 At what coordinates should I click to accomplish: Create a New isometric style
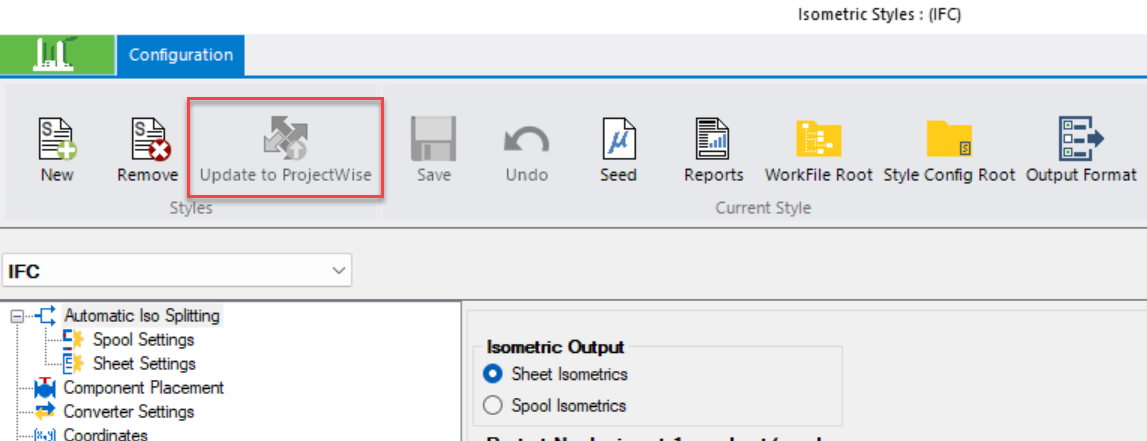pos(57,151)
